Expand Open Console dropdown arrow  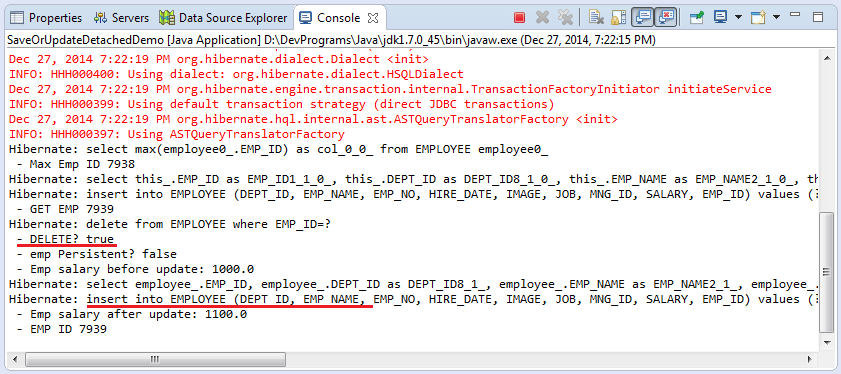coord(776,18)
